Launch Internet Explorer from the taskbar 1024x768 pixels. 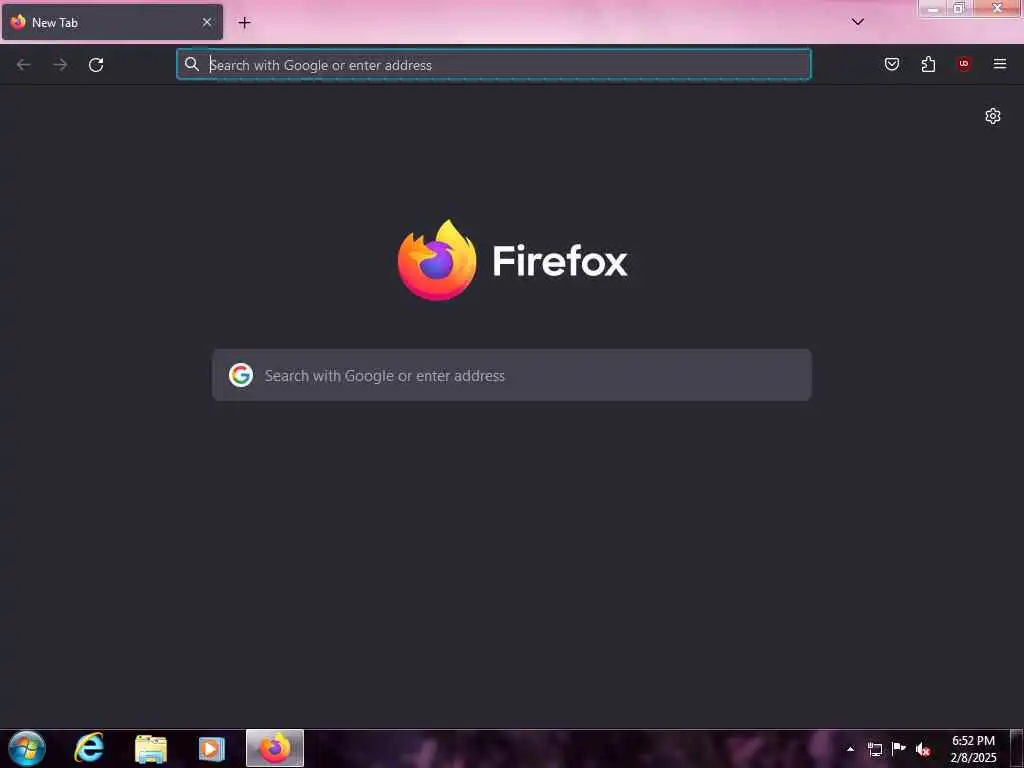(x=89, y=748)
